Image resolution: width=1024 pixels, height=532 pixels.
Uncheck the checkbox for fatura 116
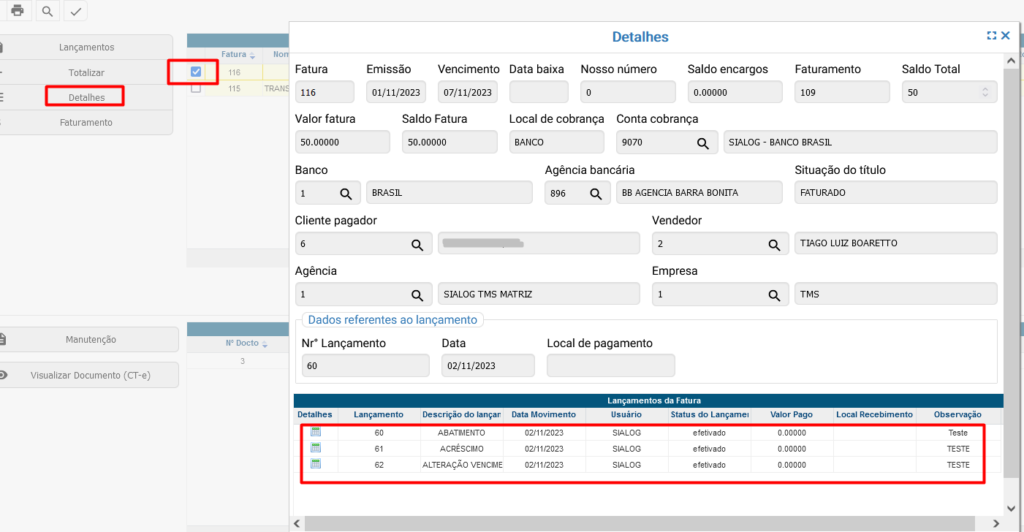196,71
